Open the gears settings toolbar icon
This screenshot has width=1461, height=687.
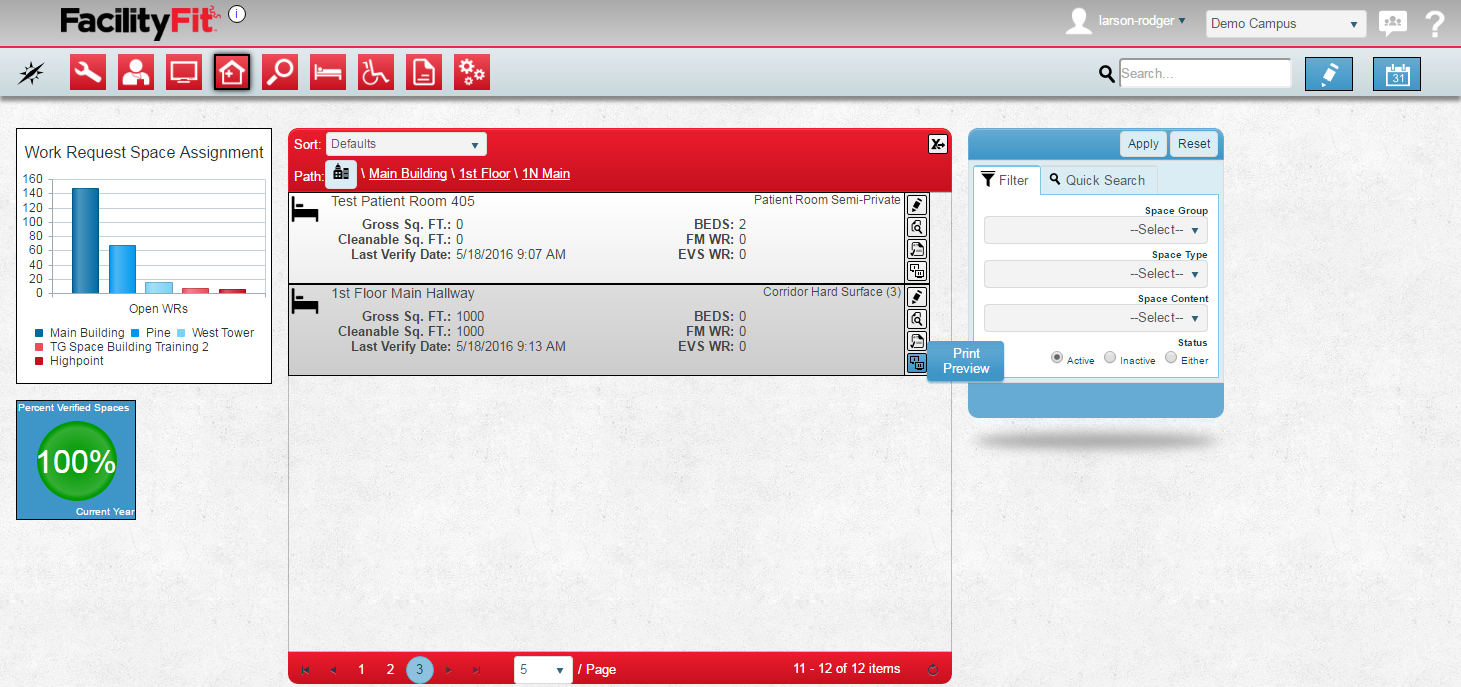pyautogui.click(x=472, y=72)
